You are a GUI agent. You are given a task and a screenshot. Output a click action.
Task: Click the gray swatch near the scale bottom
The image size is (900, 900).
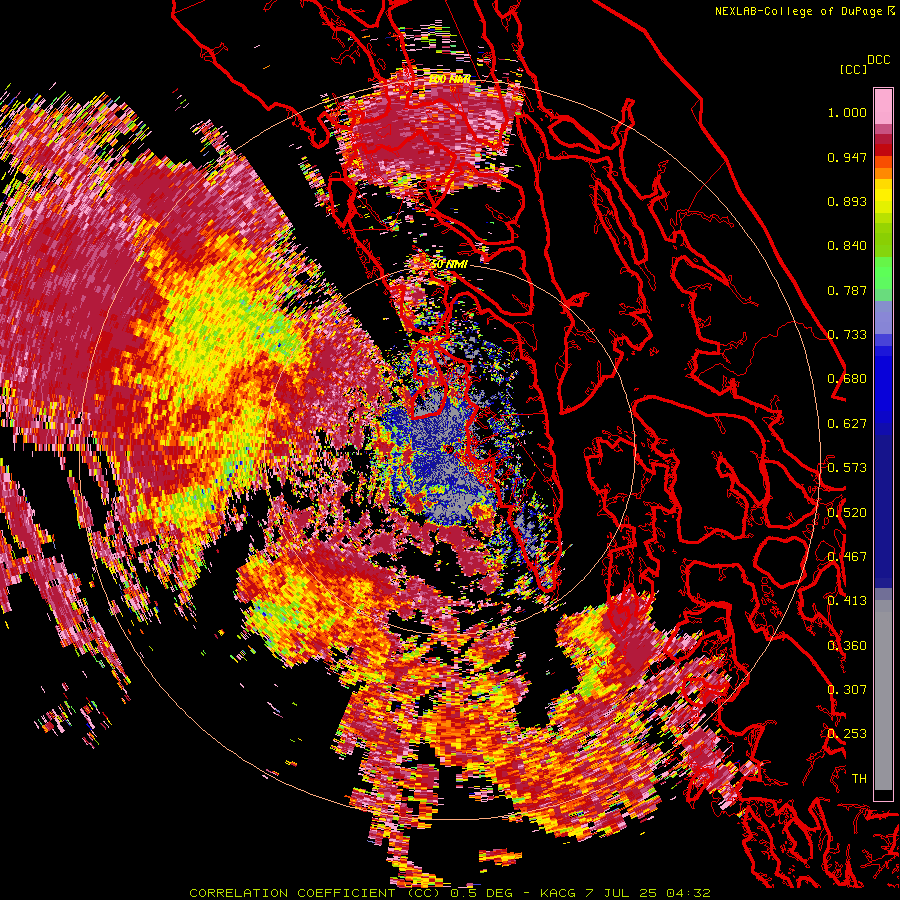pyautogui.click(x=883, y=695)
